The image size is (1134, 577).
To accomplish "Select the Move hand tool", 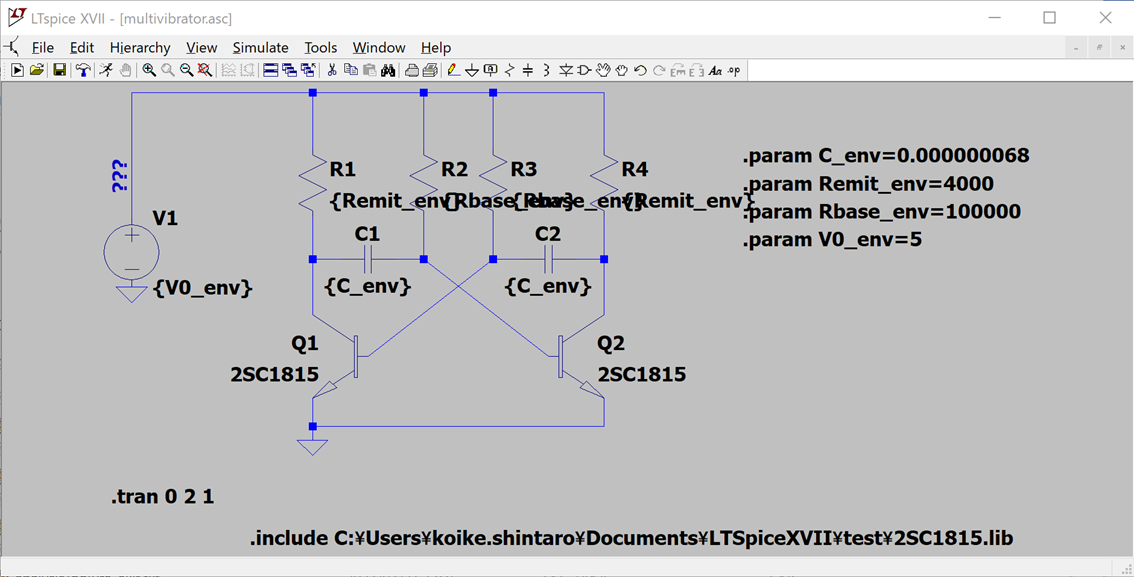I will click(603, 70).
